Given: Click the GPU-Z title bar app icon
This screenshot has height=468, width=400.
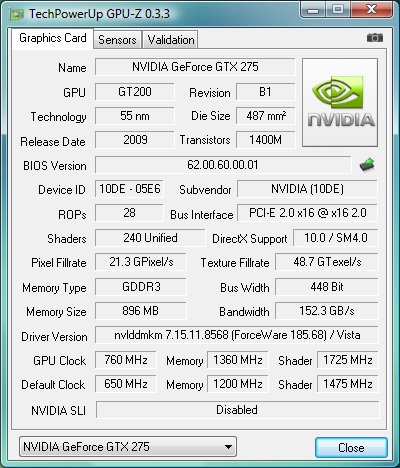Looking at the screenshot, I should pos(17,14).
